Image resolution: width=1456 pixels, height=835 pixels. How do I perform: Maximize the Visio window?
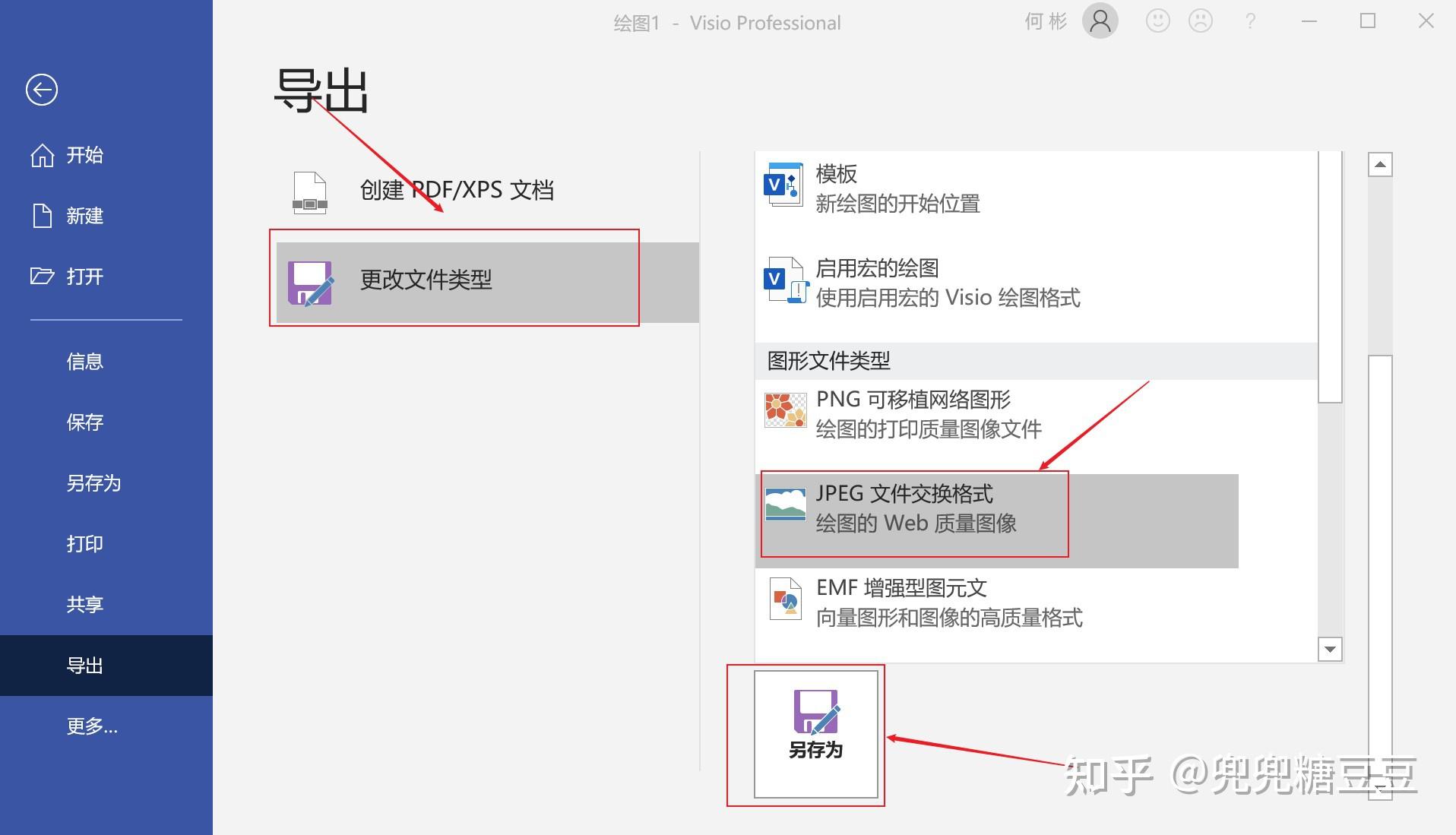(x=1368, y=21)
